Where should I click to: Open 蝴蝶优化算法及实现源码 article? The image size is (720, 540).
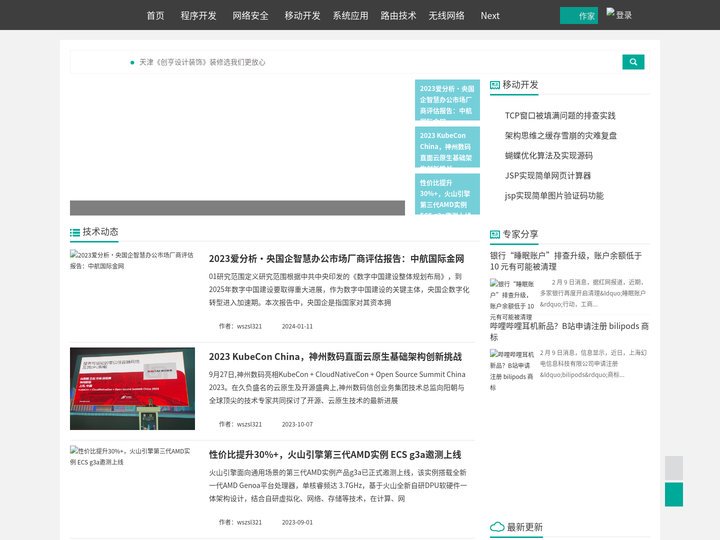coord(549,156)
